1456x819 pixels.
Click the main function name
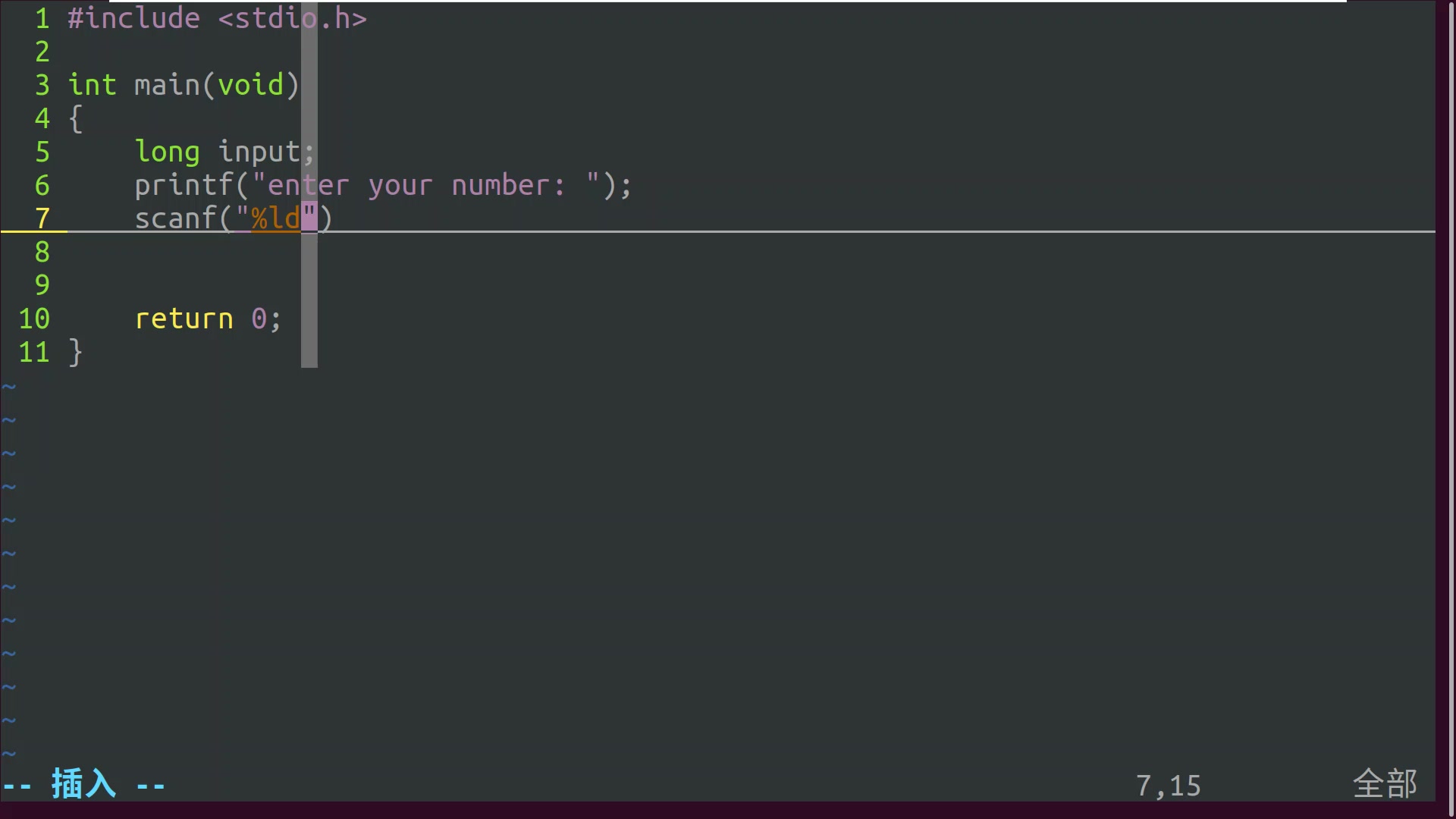pyautogui.click(x=168, y=85)
